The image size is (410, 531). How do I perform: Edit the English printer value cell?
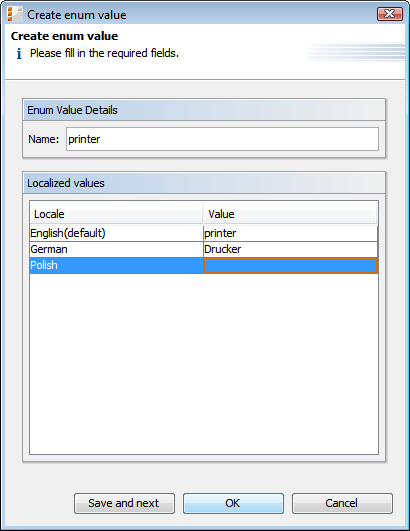pyautogui.click(x=290, y=233)
